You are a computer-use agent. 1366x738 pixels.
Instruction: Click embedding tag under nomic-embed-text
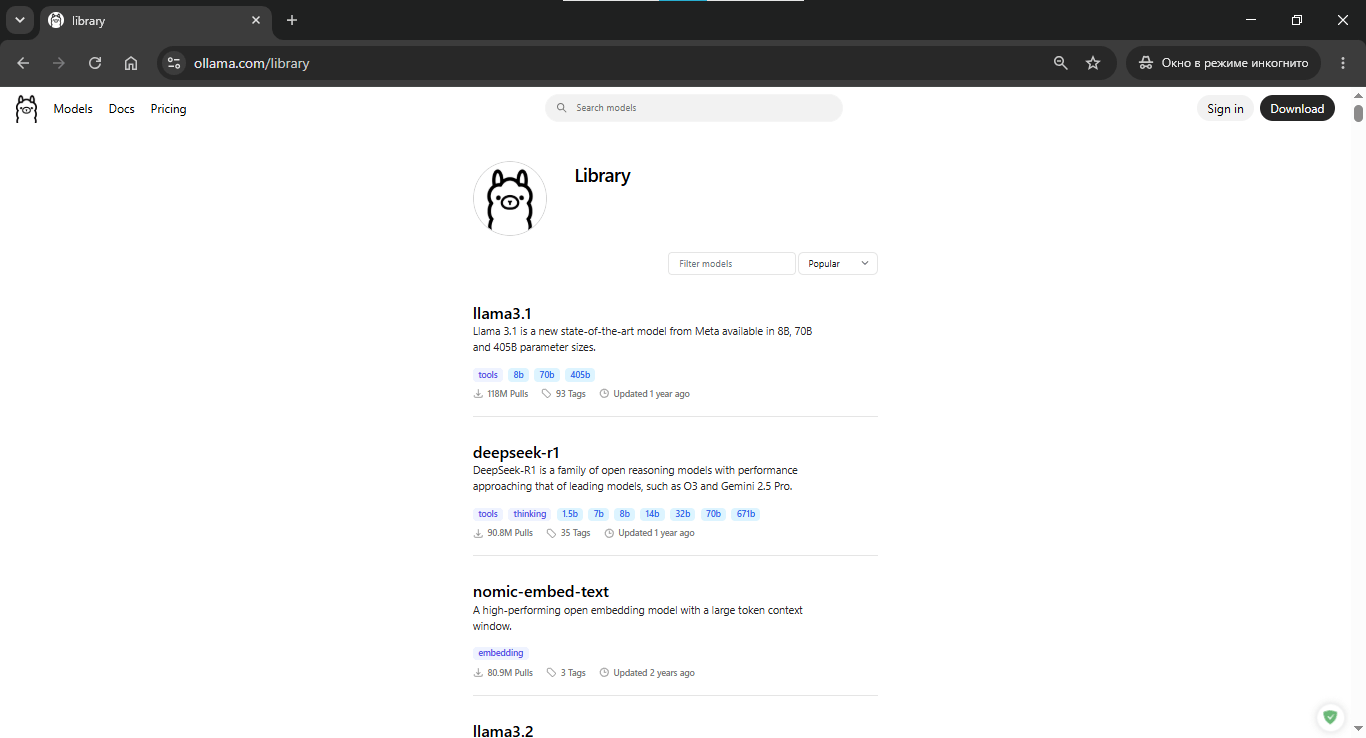[x=501, y=653]
